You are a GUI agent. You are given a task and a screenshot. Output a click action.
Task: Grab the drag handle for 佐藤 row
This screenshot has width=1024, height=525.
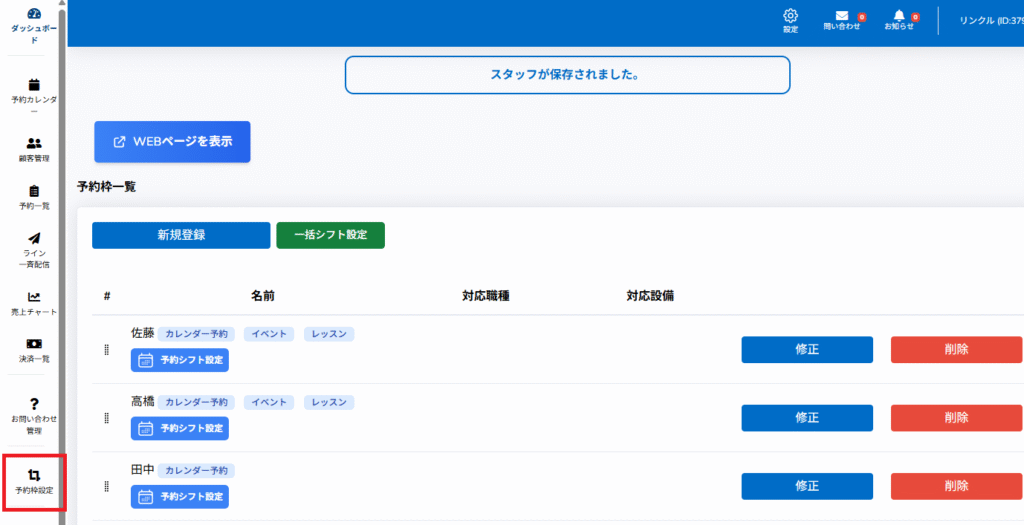point(106,350)
